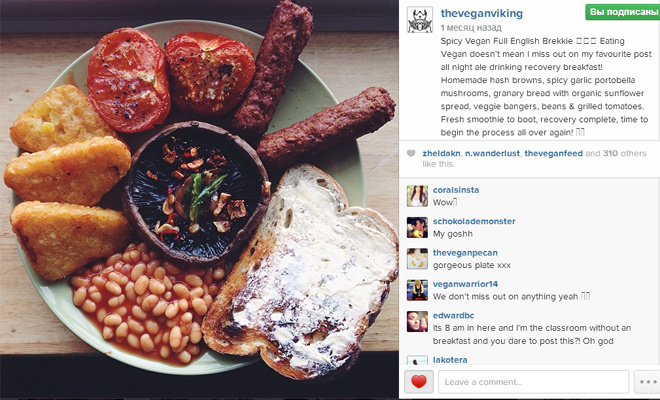Toggle the green Вы подписаны follow button
Screen dimensions: 660x400
[x=623, y=12]
